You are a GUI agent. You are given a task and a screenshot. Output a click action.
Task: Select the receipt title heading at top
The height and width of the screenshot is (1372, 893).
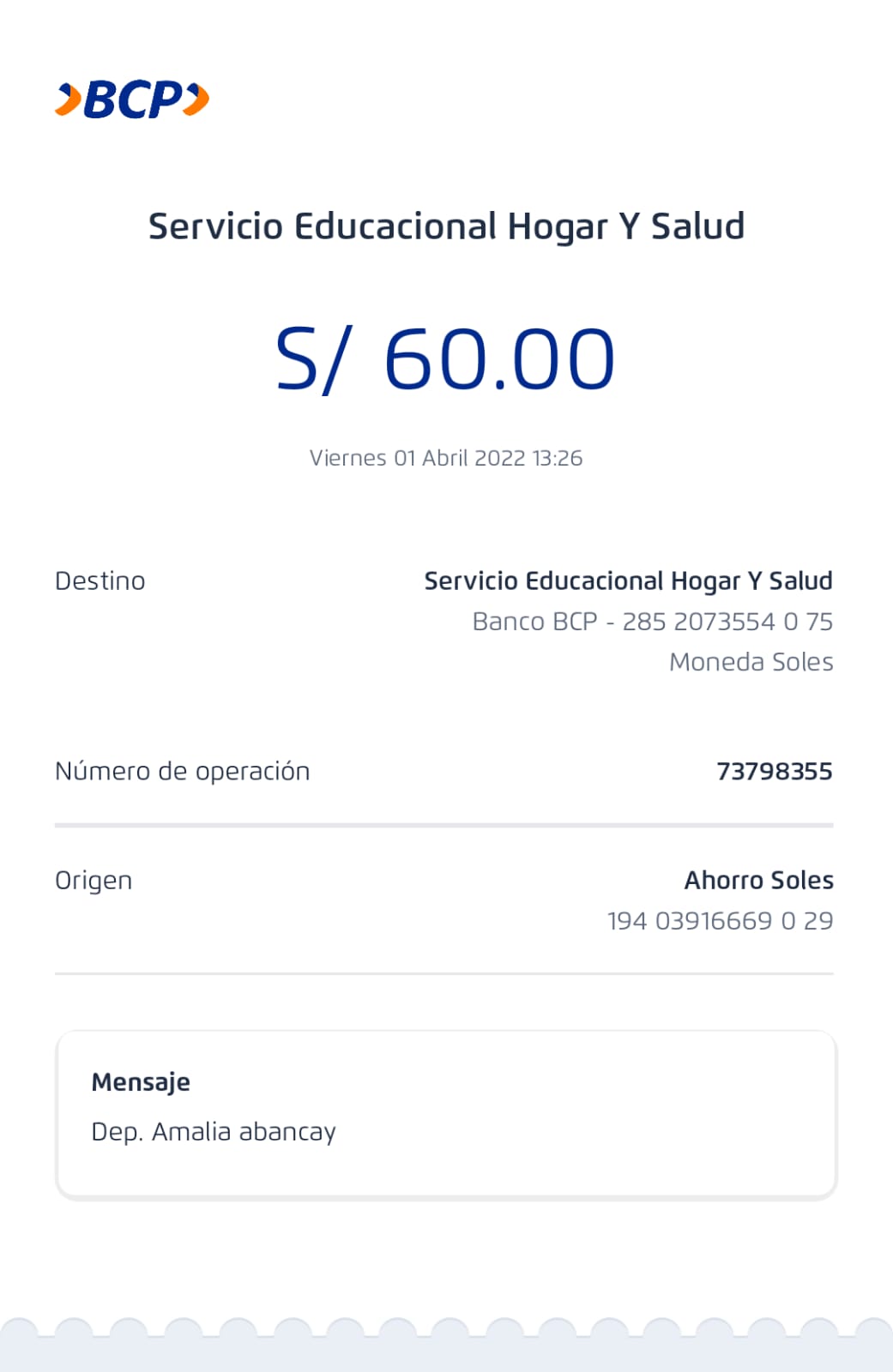(446, 226)
